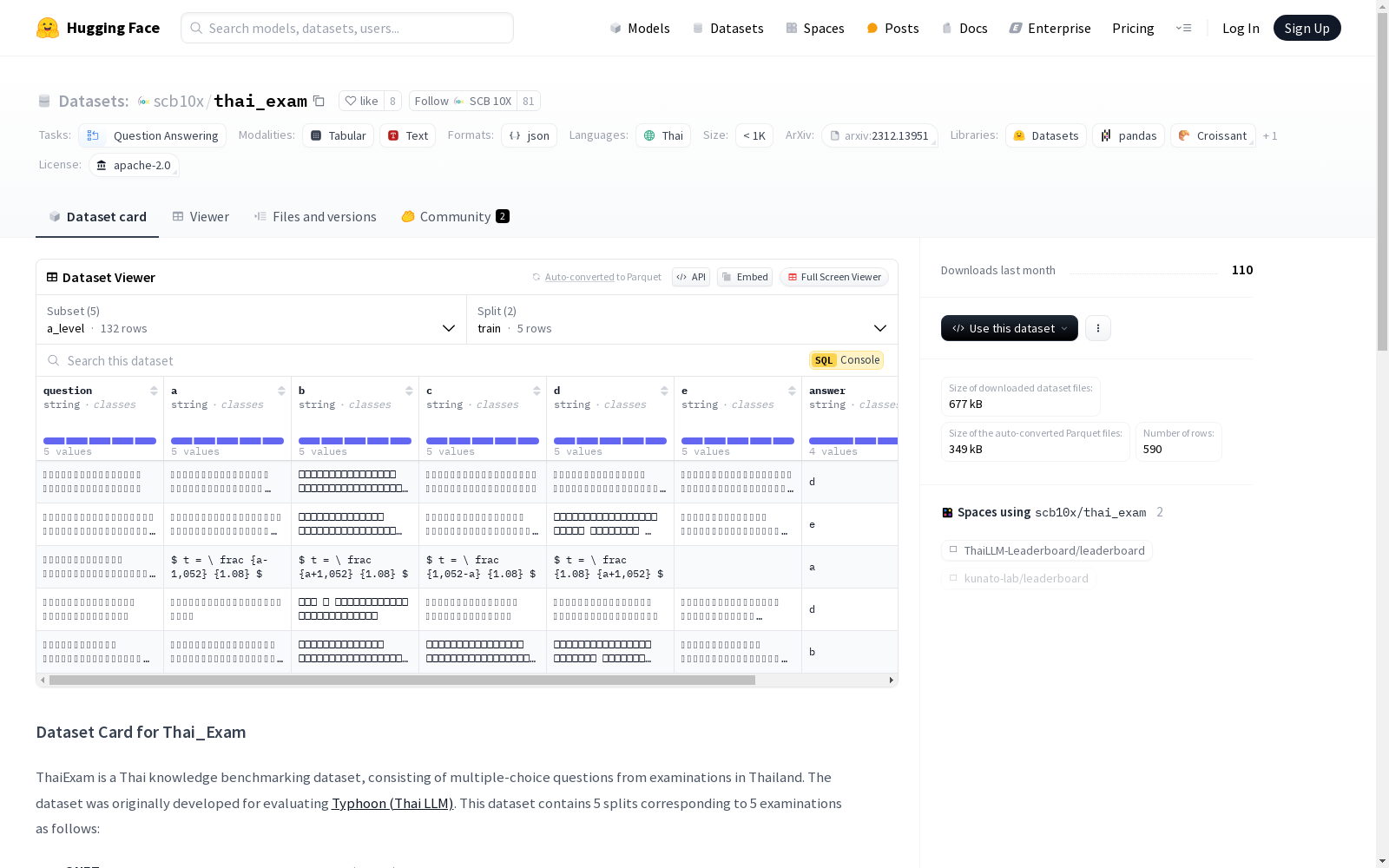
Task: Click the horizontal scrollbar right arrow
Action: (x=892, y=681)
